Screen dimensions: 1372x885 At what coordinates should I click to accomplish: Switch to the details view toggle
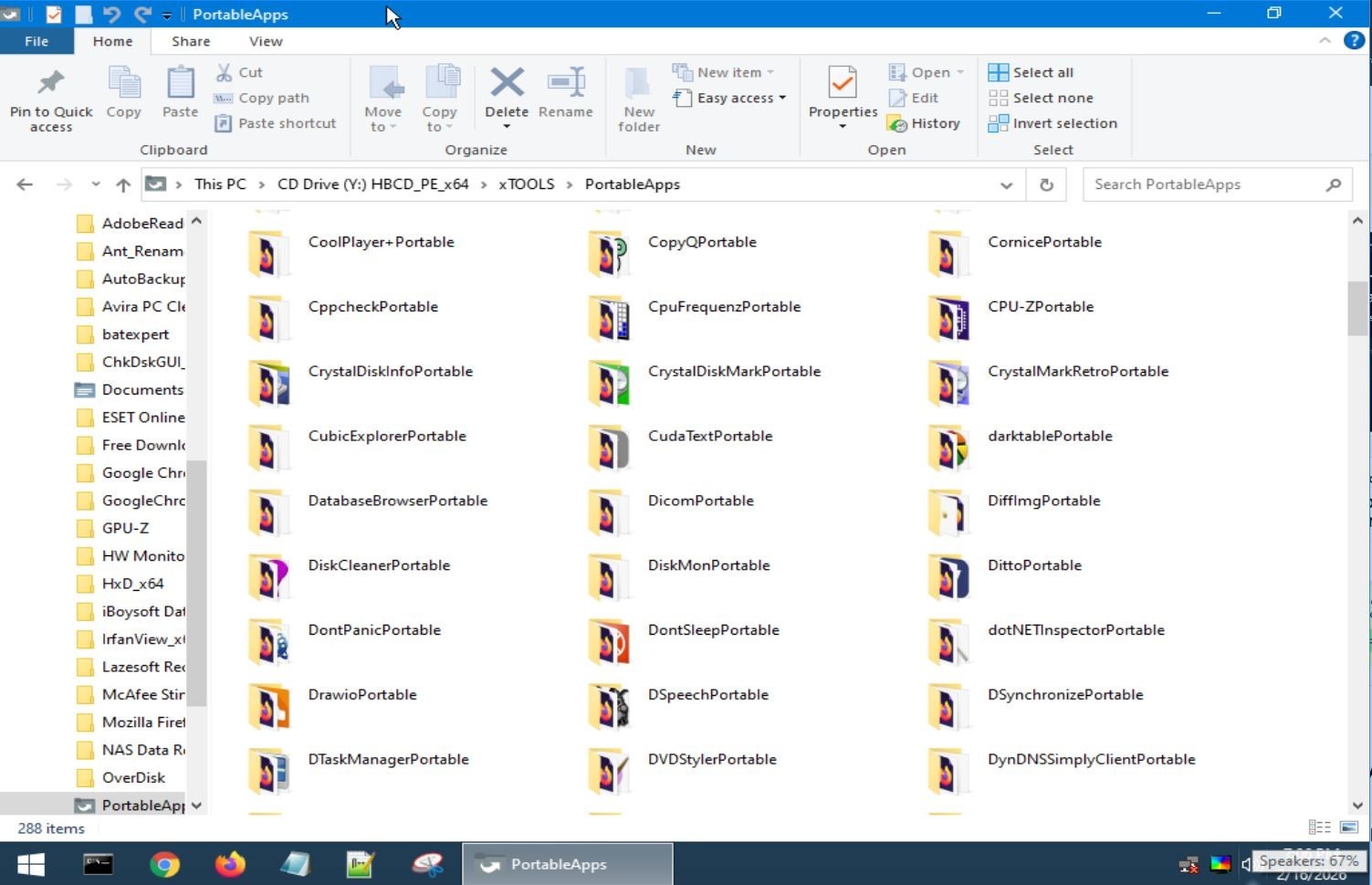[x=1319, y=827]
